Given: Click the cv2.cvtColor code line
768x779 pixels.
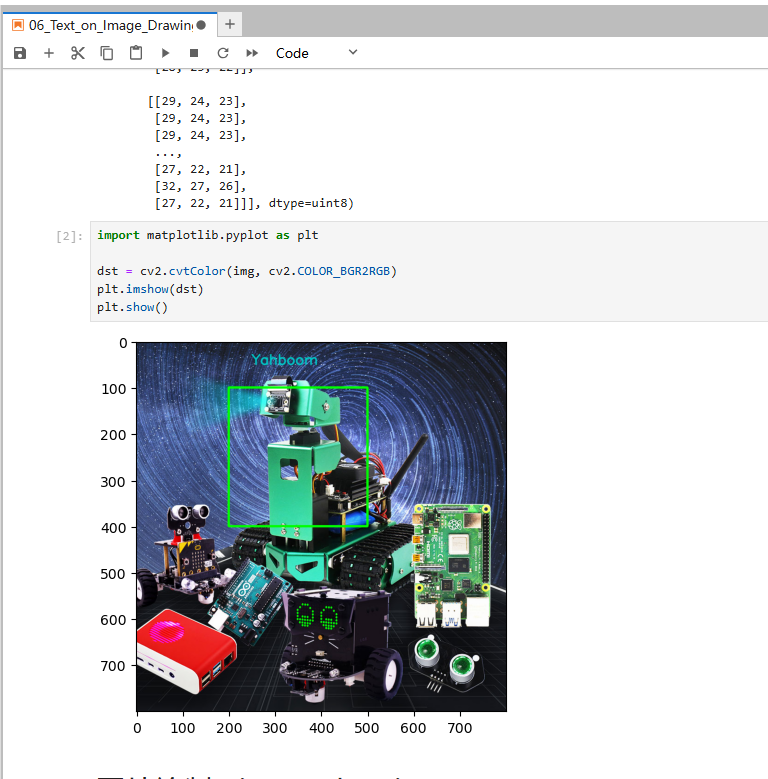Looking at the screenshot, I should pos(247,271).
